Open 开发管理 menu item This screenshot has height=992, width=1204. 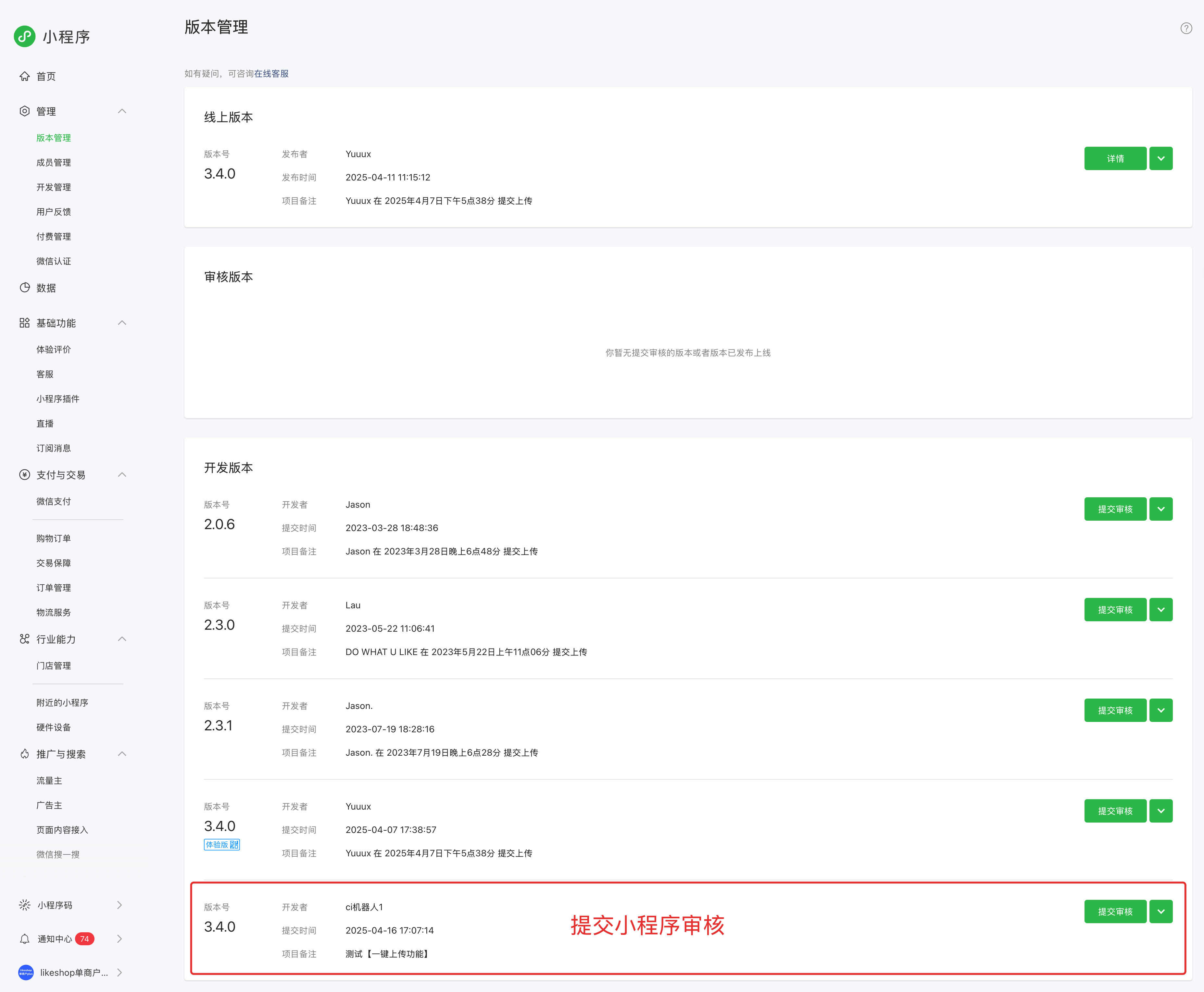coord(54,187)
